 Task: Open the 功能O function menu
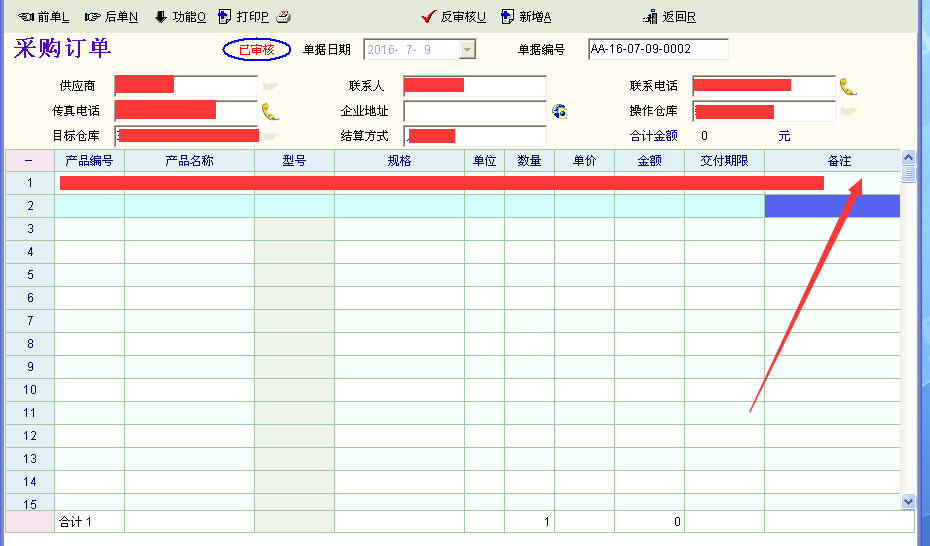180,17
